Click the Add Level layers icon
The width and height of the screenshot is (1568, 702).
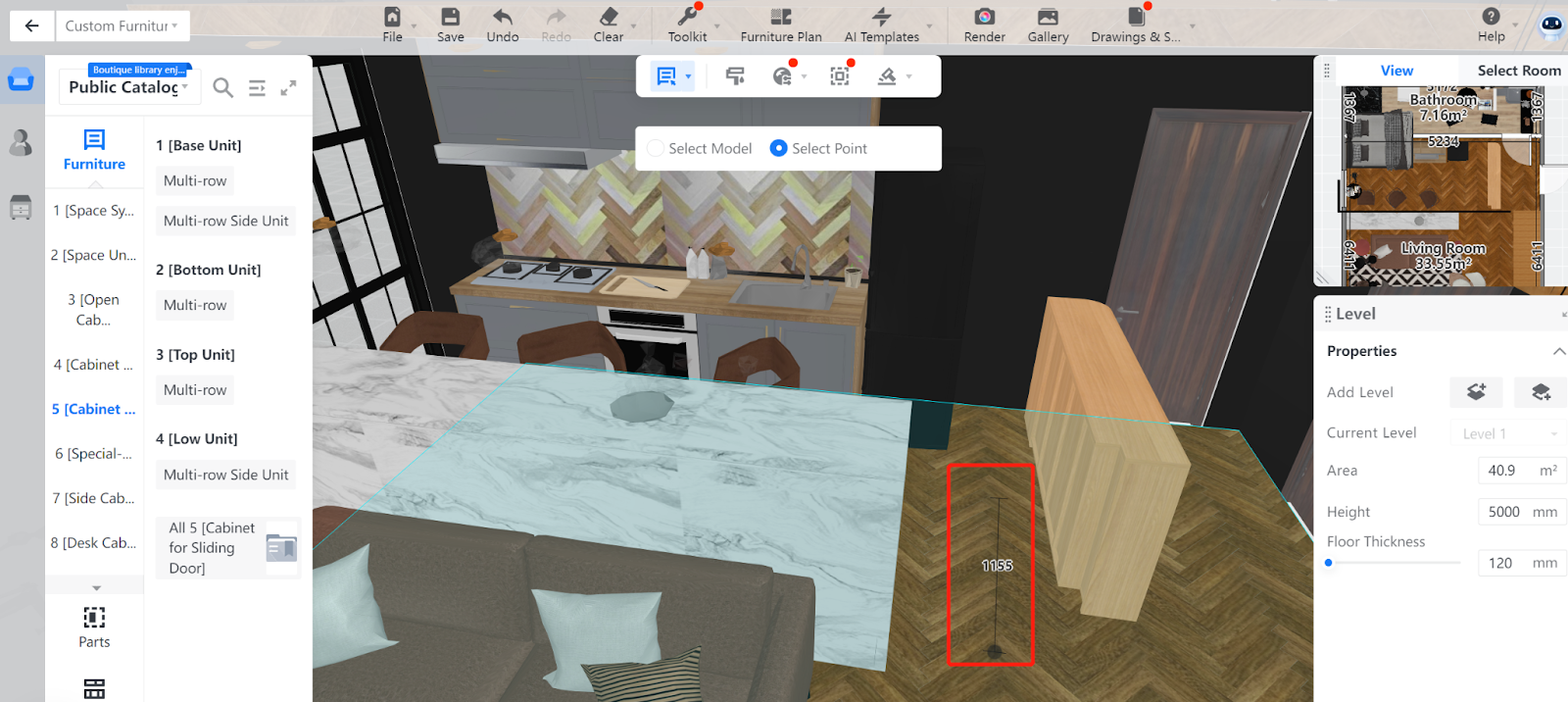(x=1476, y=392)
